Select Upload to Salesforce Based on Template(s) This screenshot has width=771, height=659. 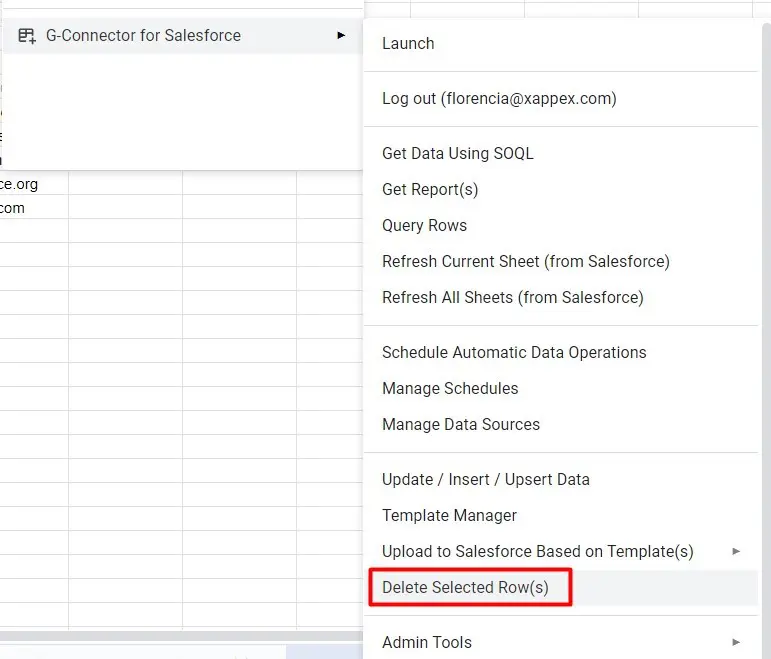tap(561, 551)
